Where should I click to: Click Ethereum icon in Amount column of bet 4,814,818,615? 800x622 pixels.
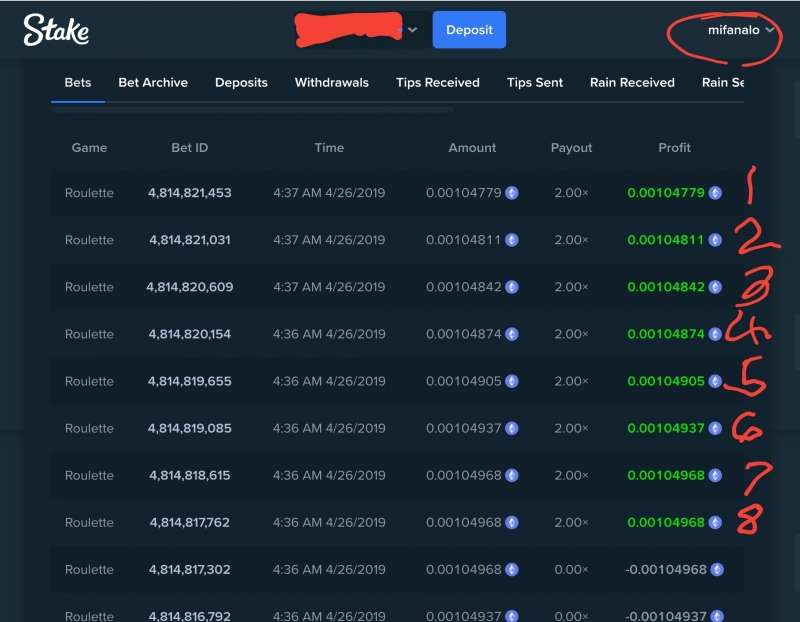coord(512,476)
